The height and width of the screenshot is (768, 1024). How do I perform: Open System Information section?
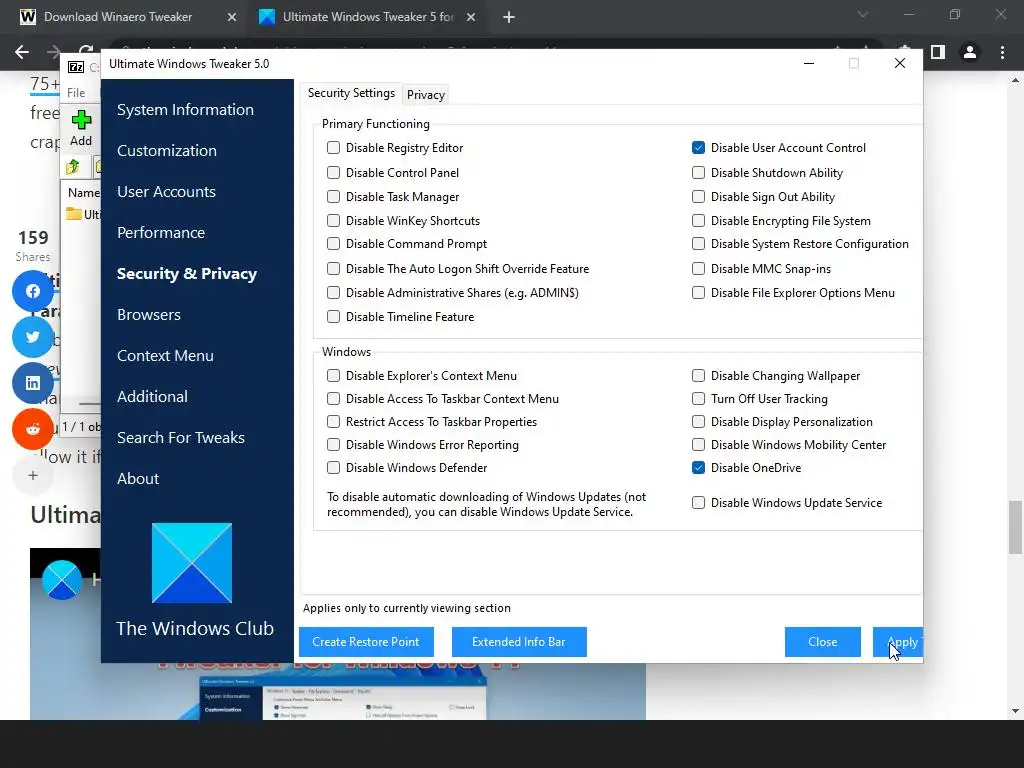tap(185, 110)
